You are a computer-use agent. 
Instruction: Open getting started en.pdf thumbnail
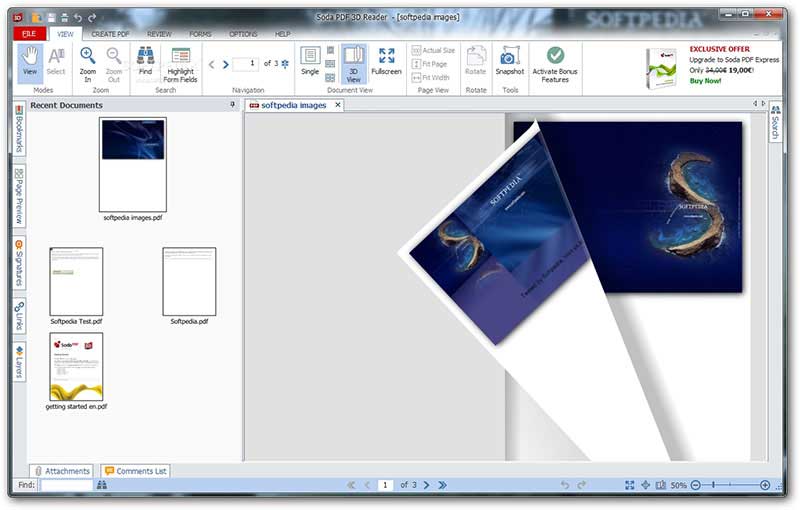[x=76, y=367]
